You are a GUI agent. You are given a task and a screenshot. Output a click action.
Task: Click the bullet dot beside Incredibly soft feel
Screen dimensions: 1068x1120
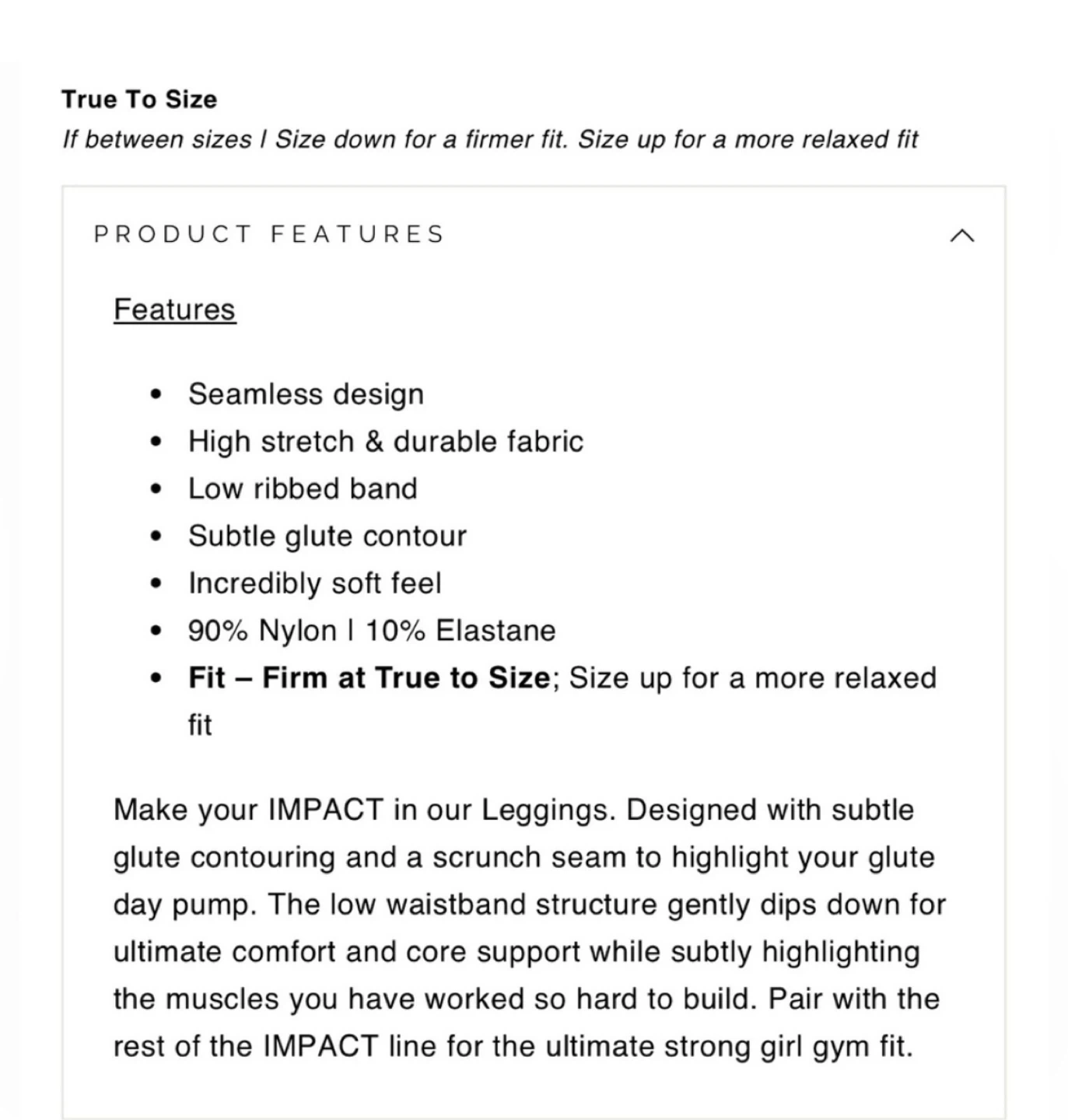coord(157,583)
